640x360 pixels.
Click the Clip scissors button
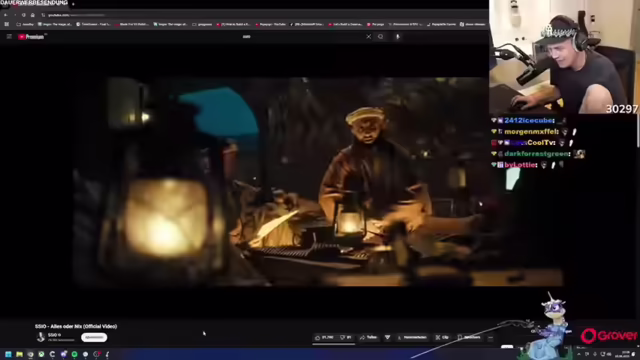(442, 338)
